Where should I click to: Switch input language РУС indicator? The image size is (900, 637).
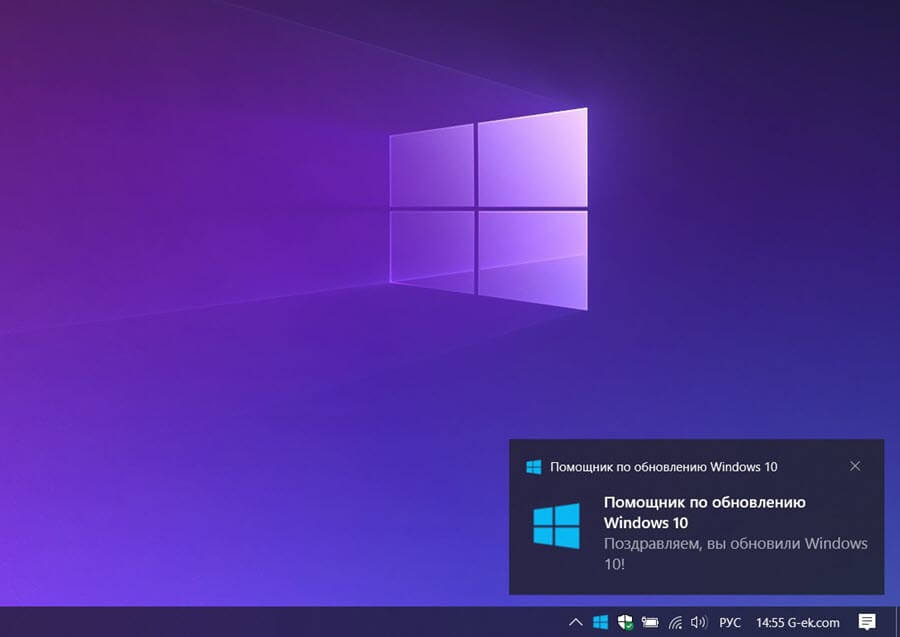pyautogui.click(x=730, y=622)
